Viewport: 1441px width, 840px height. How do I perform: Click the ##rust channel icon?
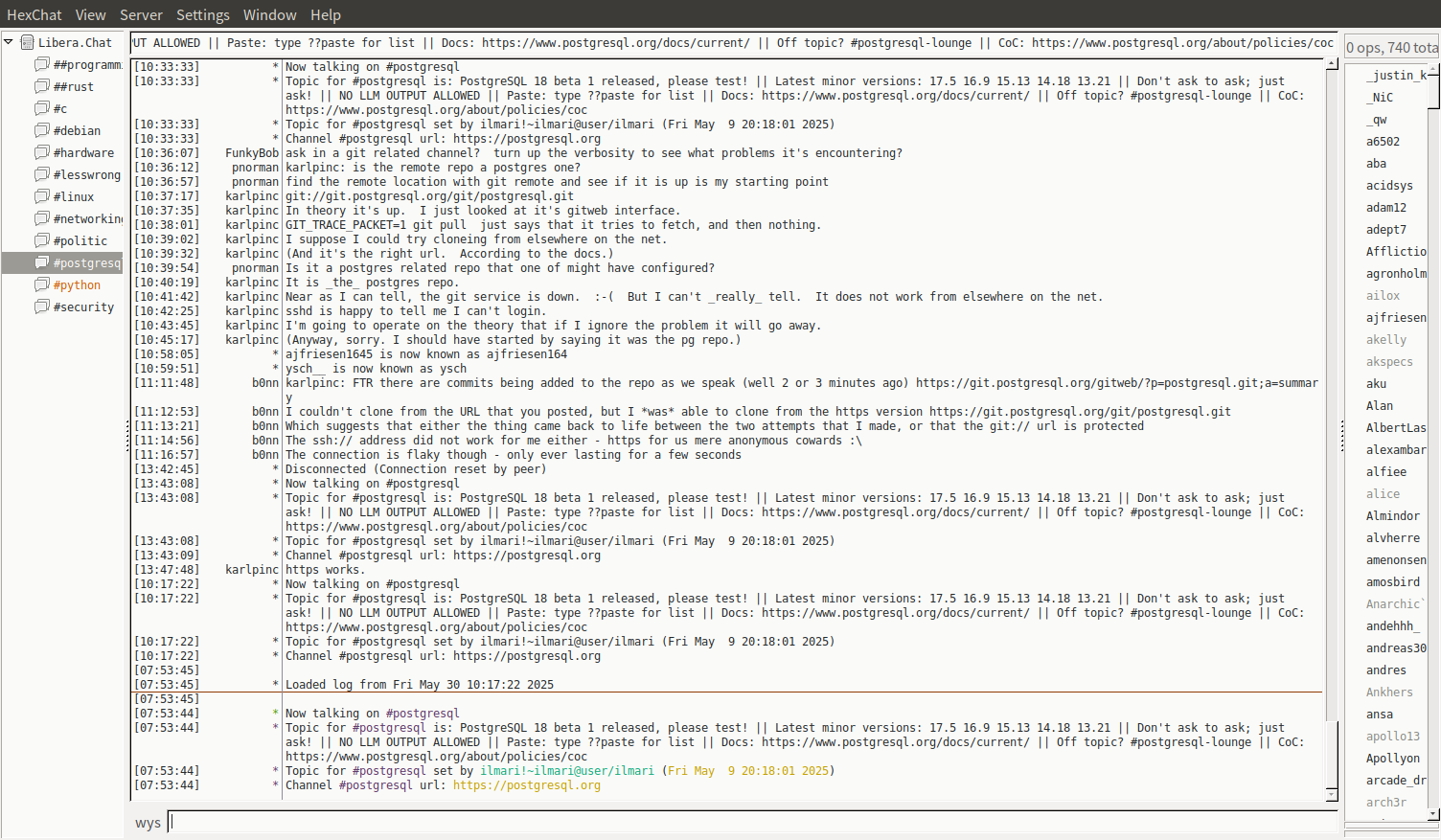point(42,86)
